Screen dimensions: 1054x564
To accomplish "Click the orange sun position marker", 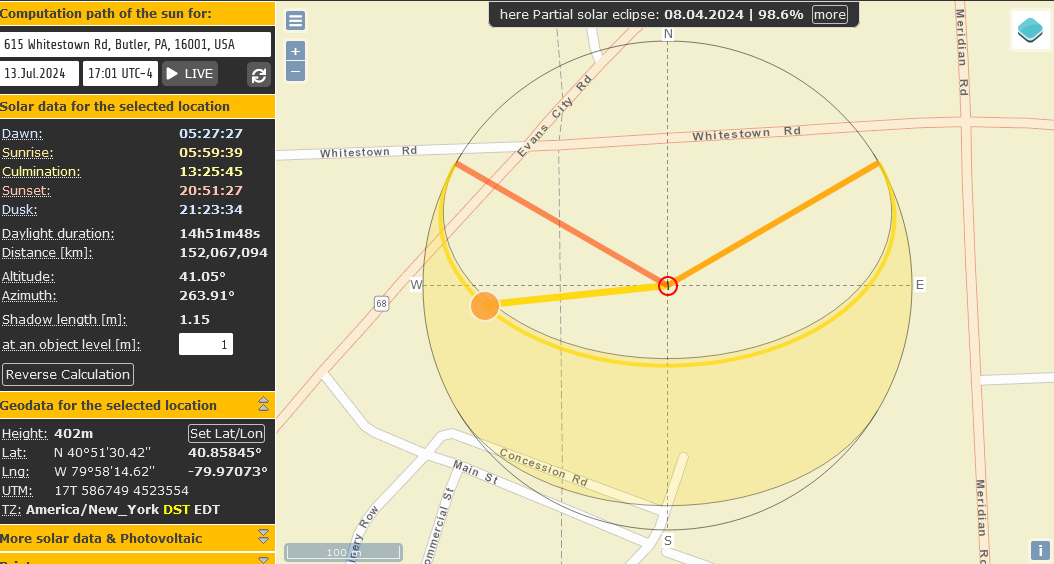I will click(485, 306).
